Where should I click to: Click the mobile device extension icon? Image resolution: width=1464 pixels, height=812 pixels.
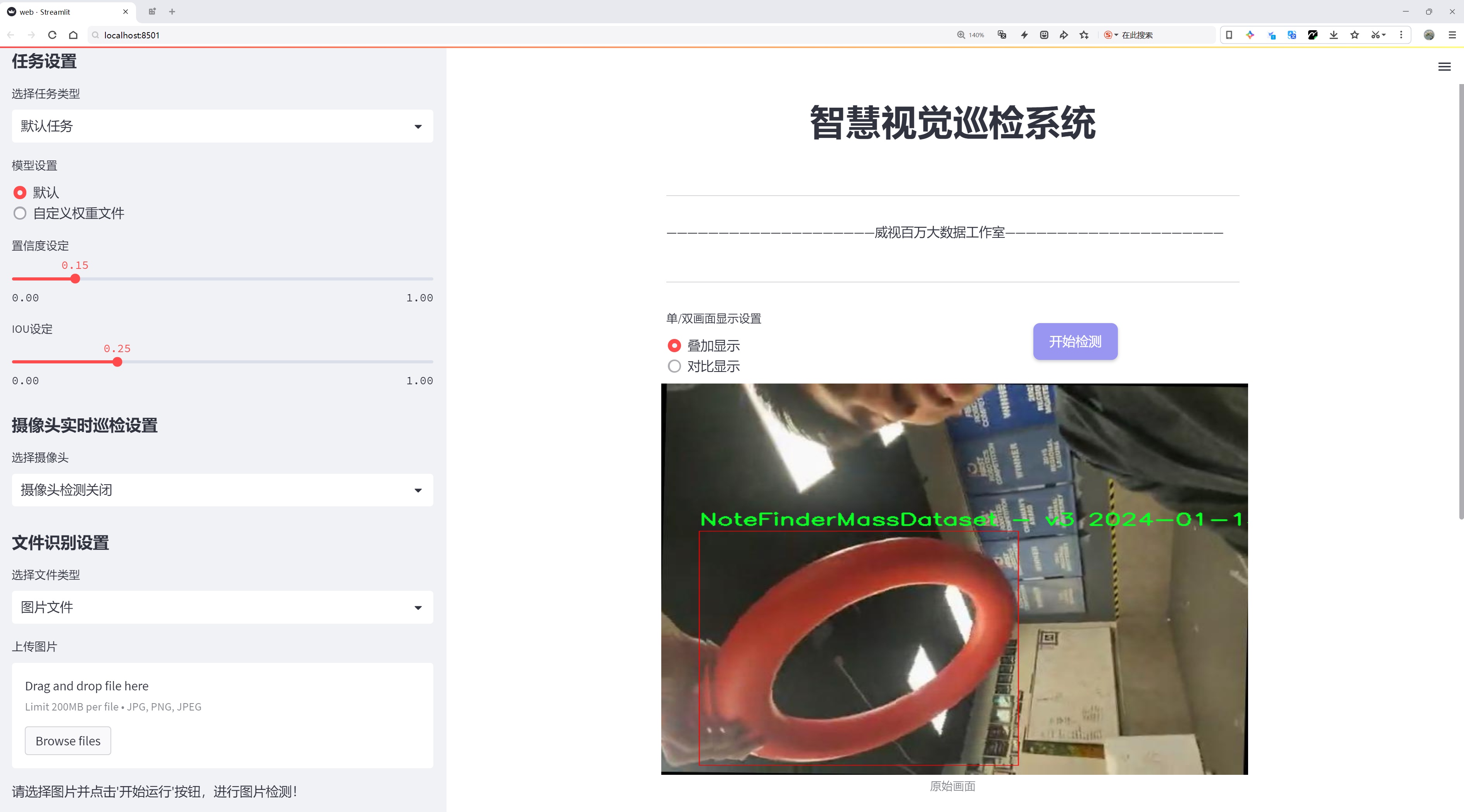coord(1229,34)
